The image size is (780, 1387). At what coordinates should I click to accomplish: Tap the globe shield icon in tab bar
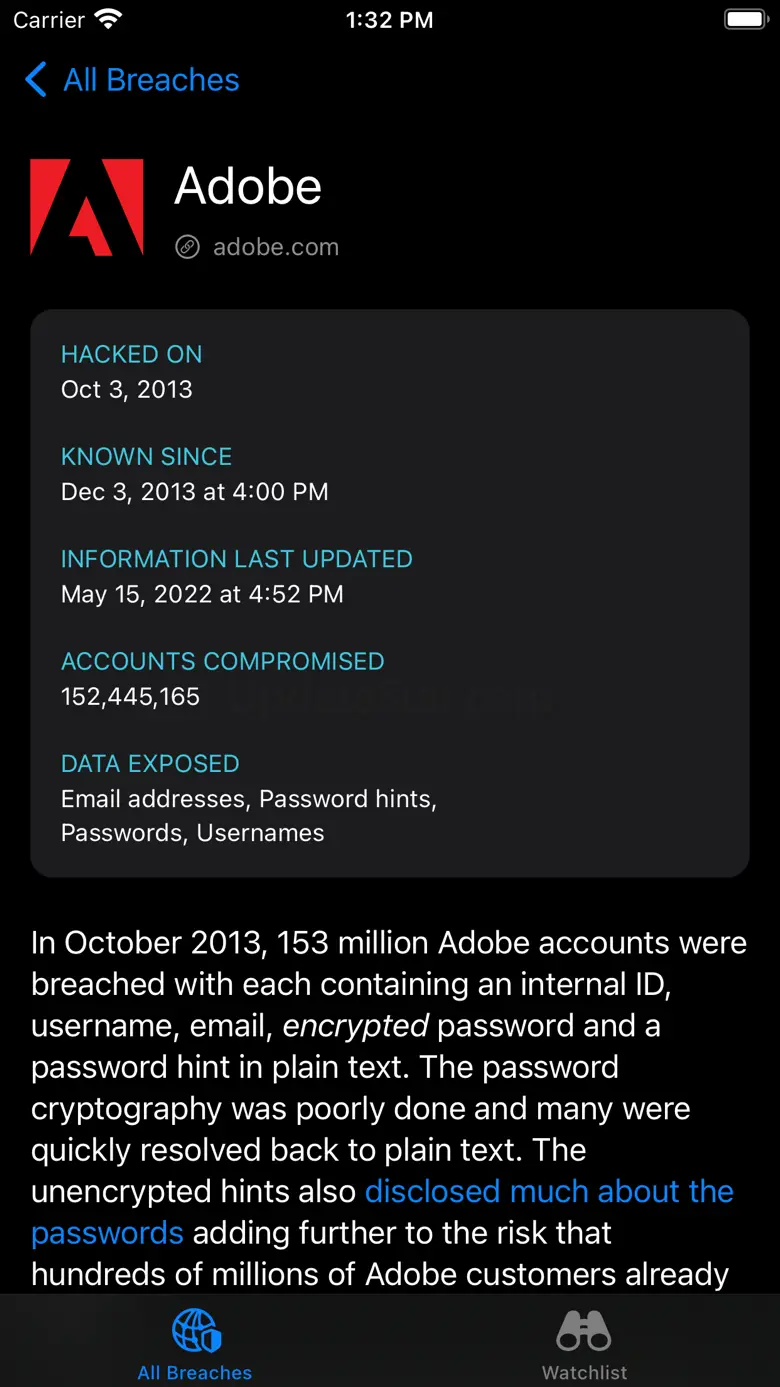pyautogui.click(x=195, y=1331)
